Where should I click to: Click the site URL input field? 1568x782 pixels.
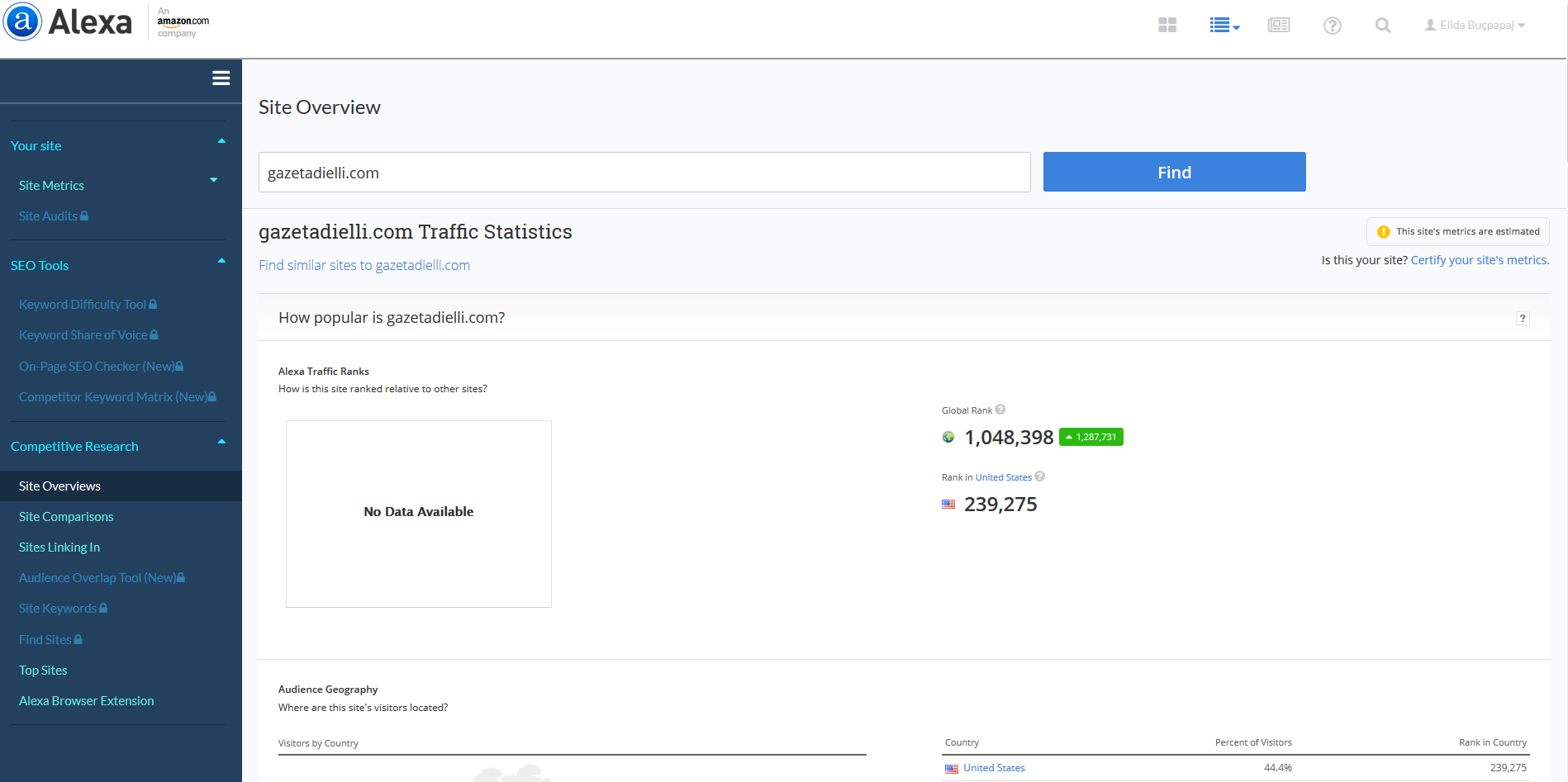tap(644, 173)
